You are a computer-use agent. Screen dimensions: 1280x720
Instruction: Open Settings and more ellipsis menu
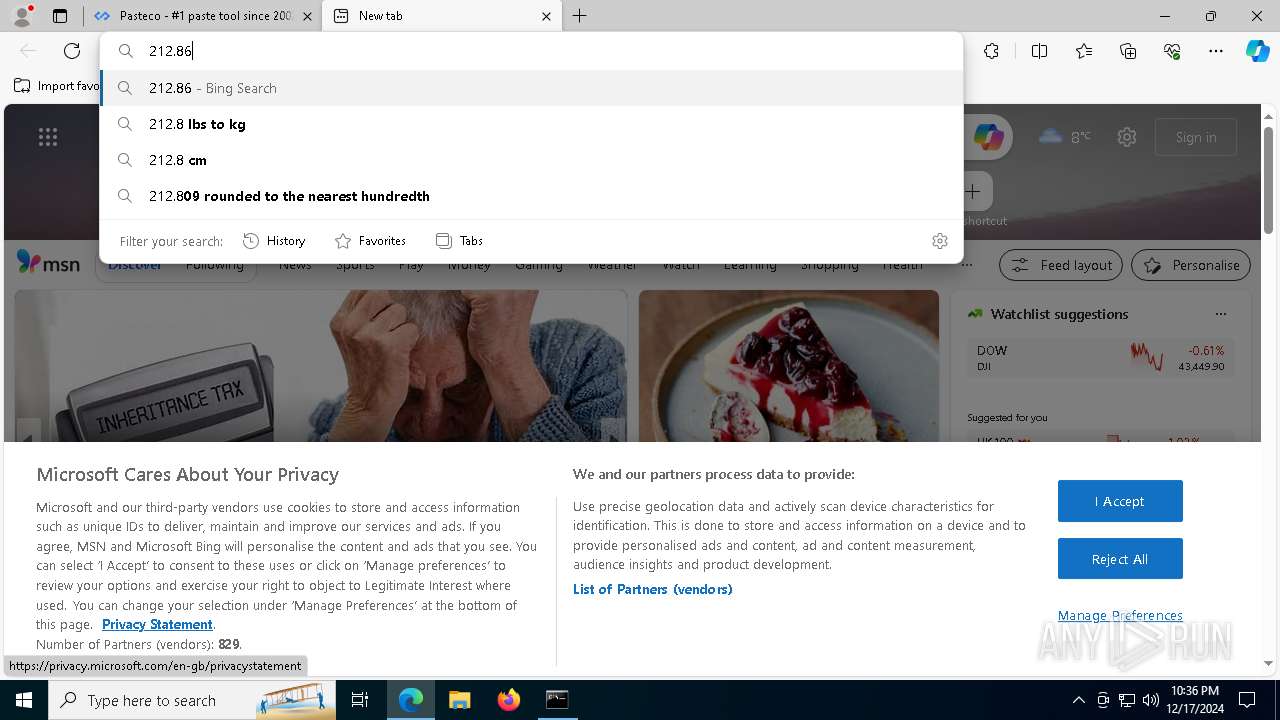(1216, 51)
